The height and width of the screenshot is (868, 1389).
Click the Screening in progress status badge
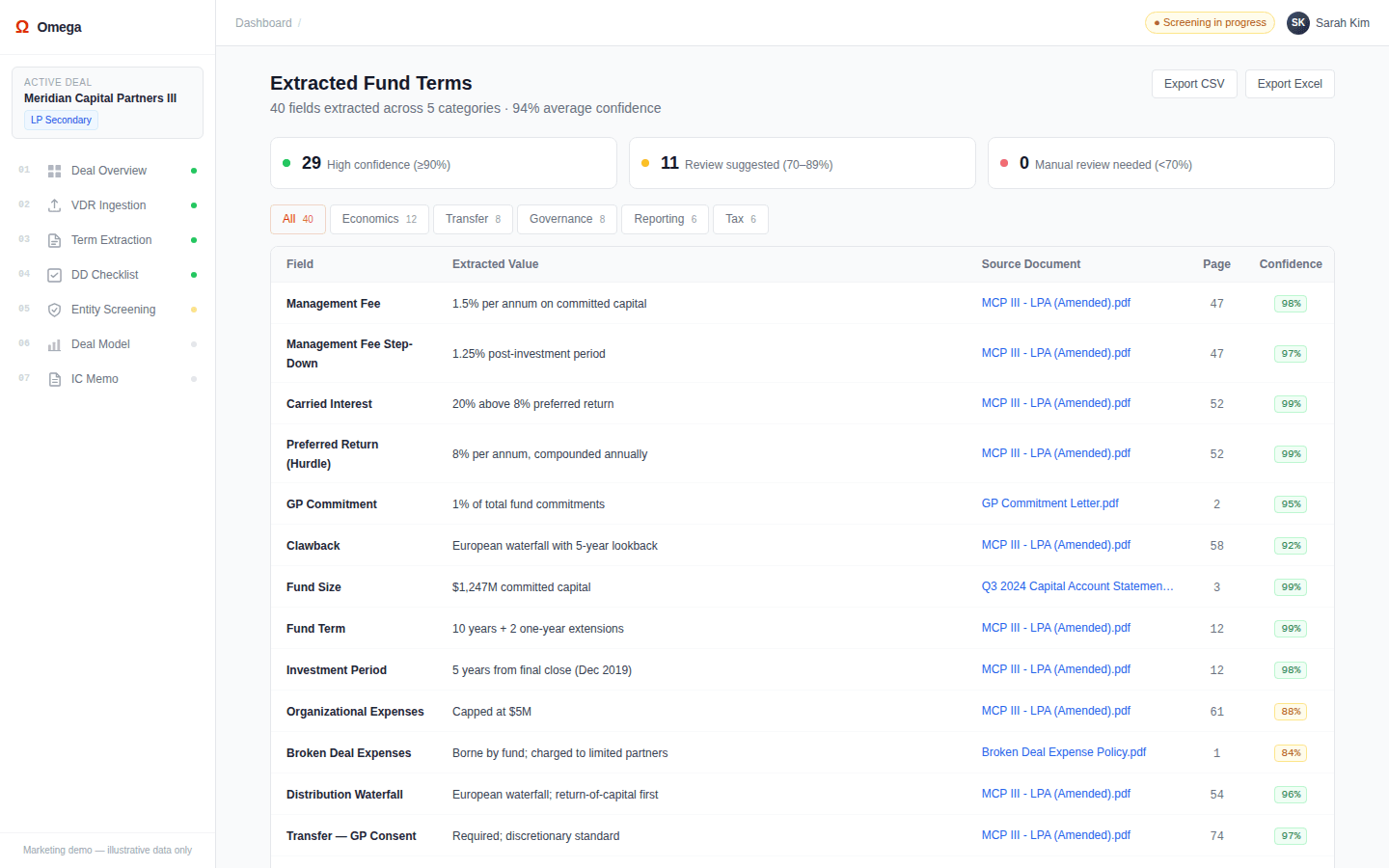point(1210,23)
